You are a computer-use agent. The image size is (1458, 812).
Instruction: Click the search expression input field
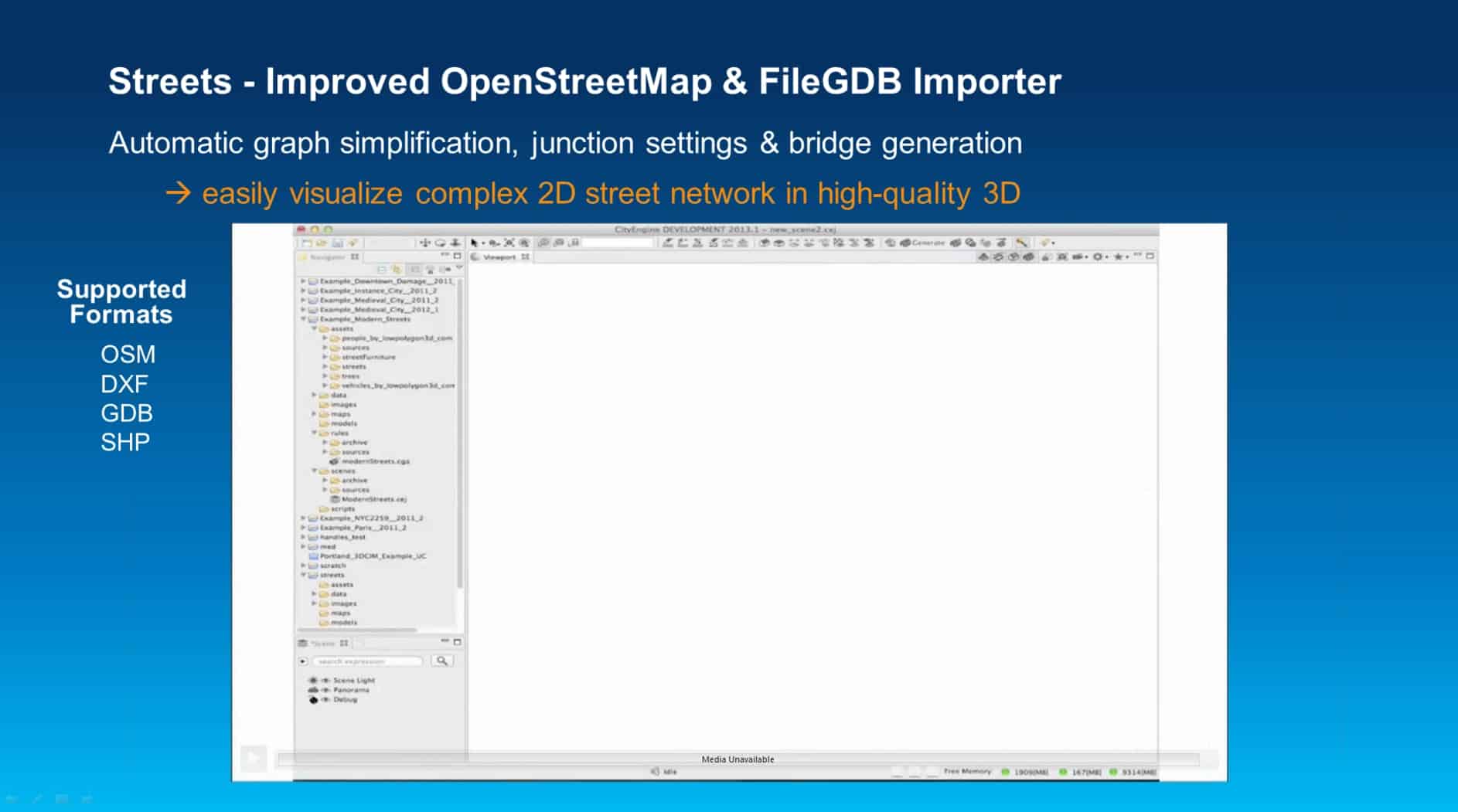[369, 661]
